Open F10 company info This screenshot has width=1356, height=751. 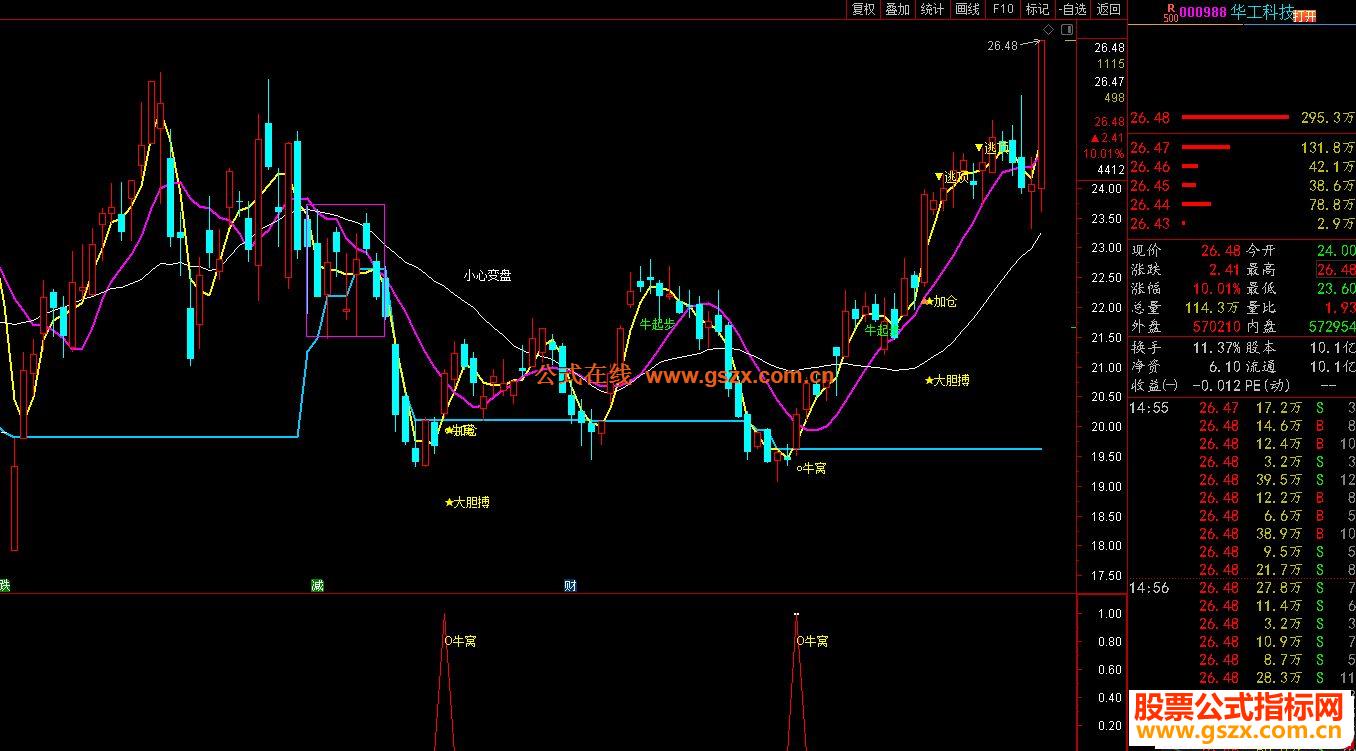[x=1002, y=9]
